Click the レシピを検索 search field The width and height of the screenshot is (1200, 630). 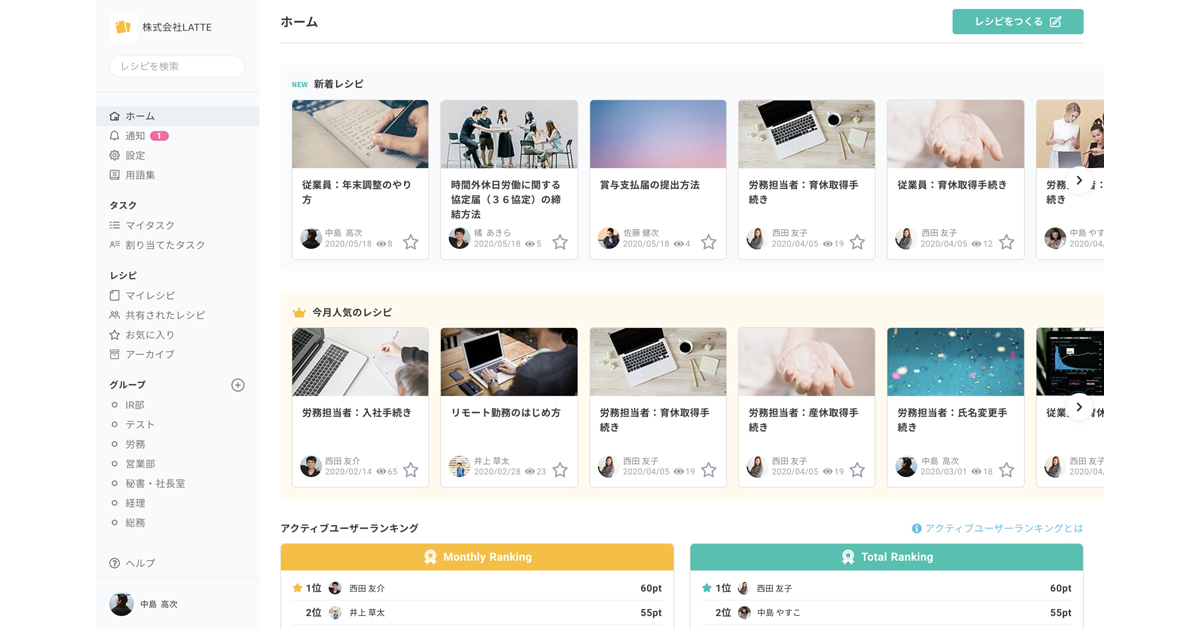[177, 65]
